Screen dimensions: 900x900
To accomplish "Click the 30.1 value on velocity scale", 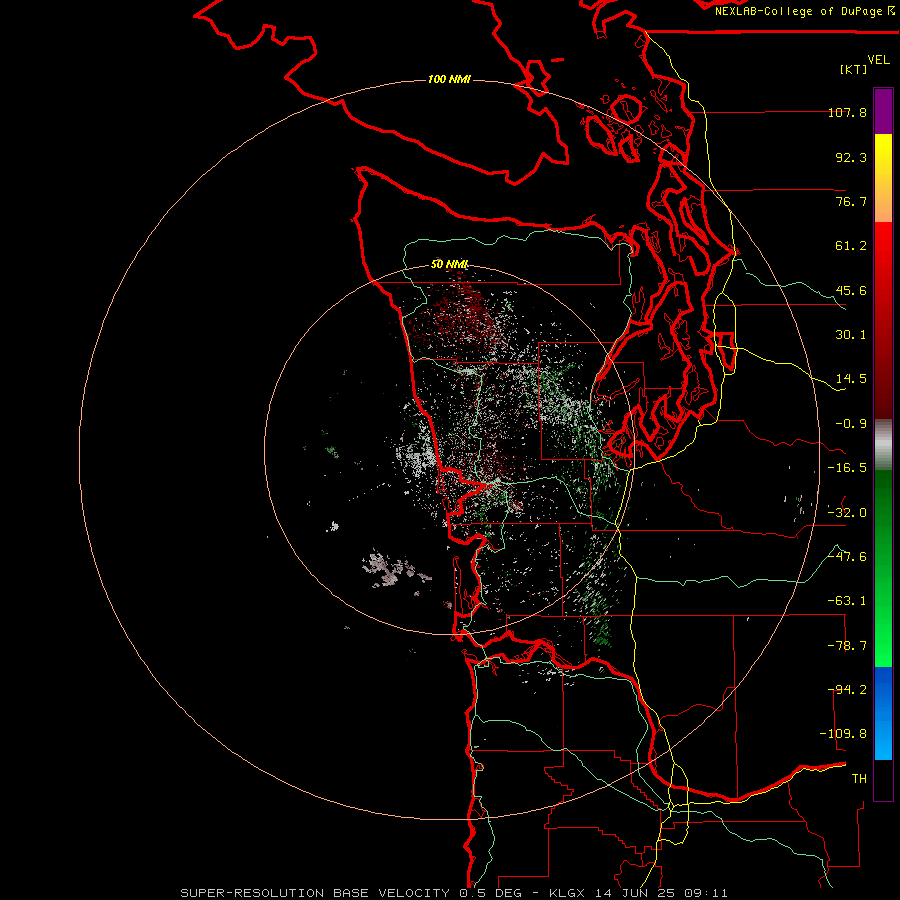I will coord(851,335).
